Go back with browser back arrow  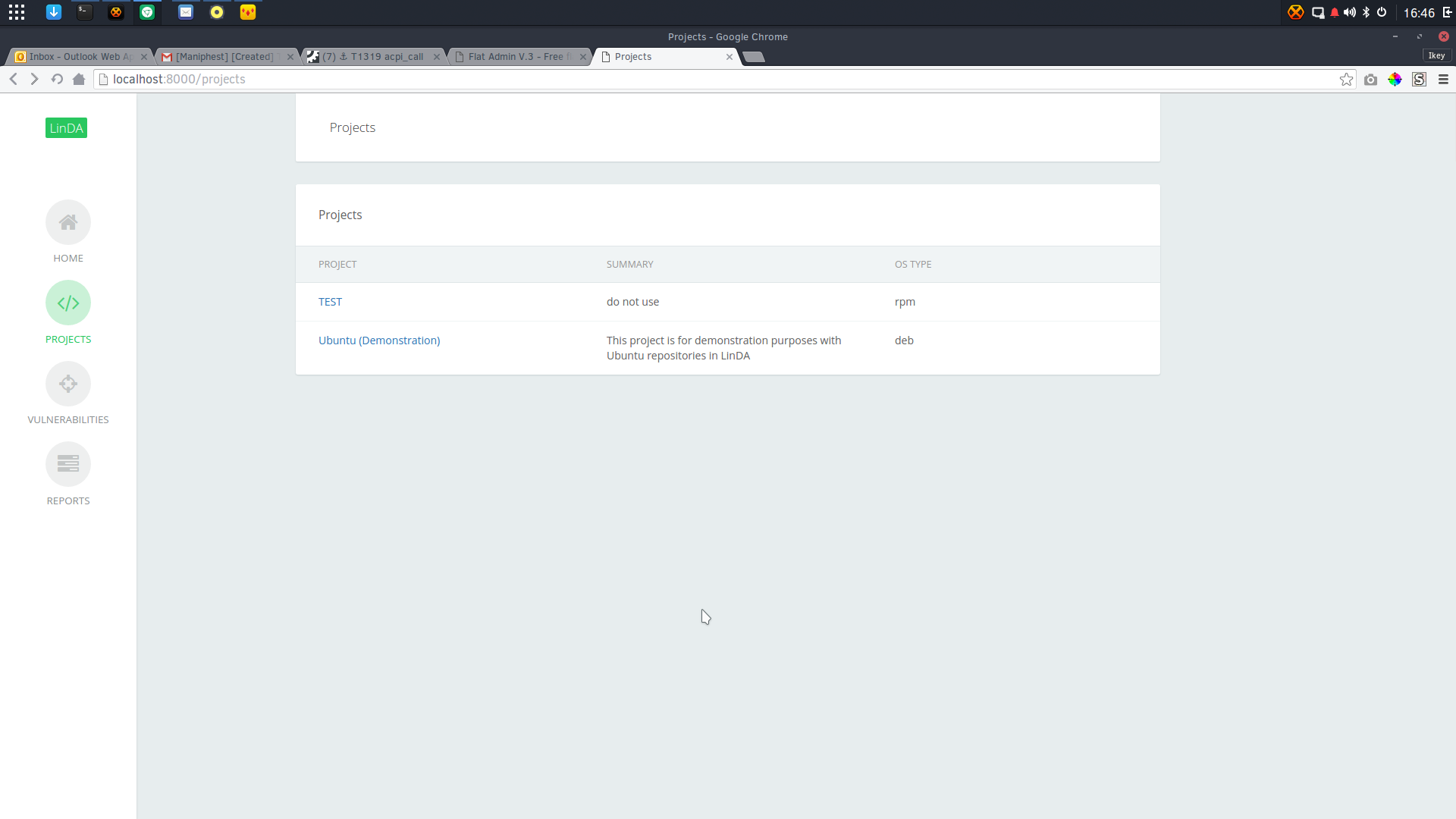(13, 79)
